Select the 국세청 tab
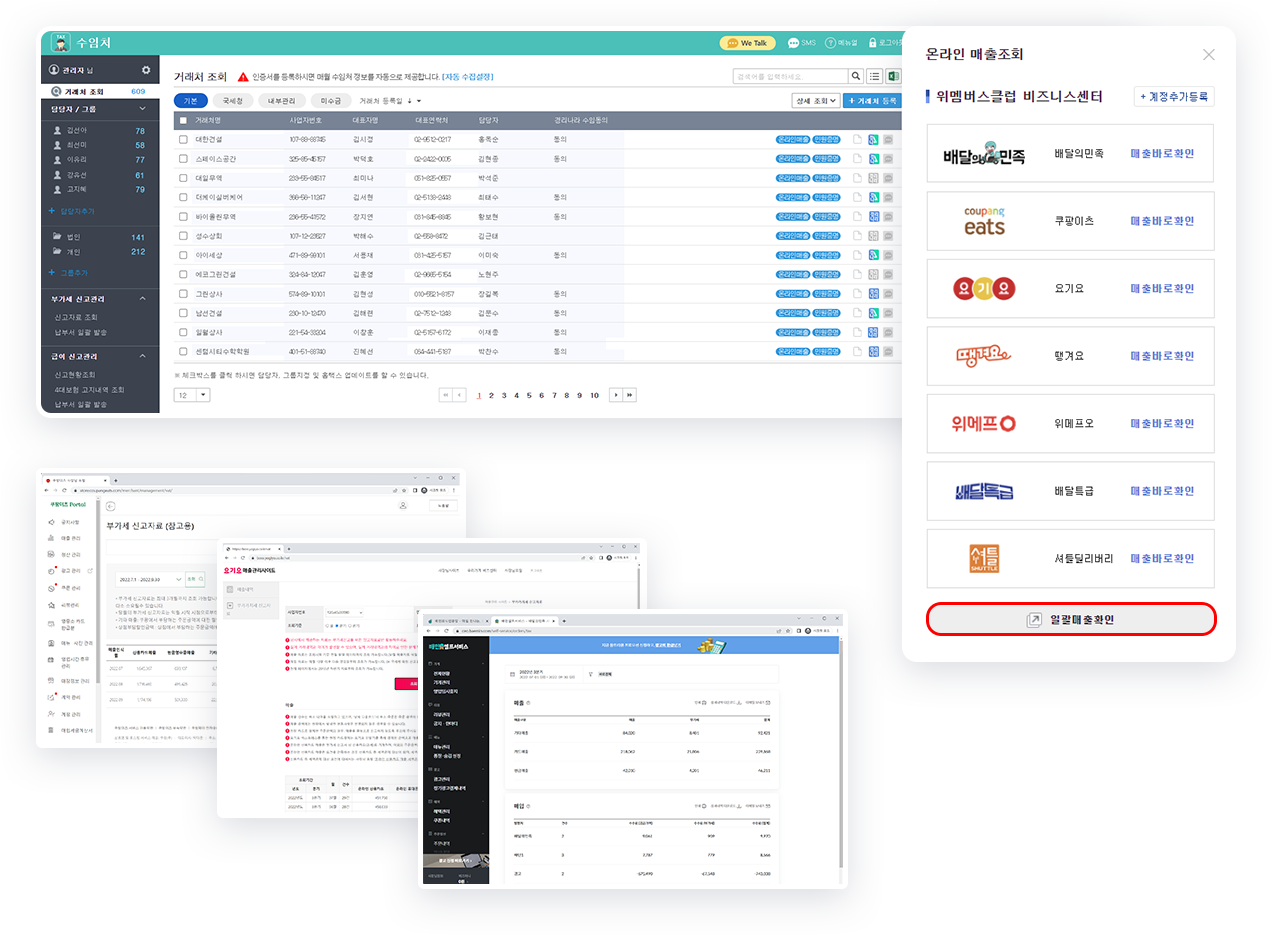Viewport: 1272px width, 935px height. tap(233, 101)
